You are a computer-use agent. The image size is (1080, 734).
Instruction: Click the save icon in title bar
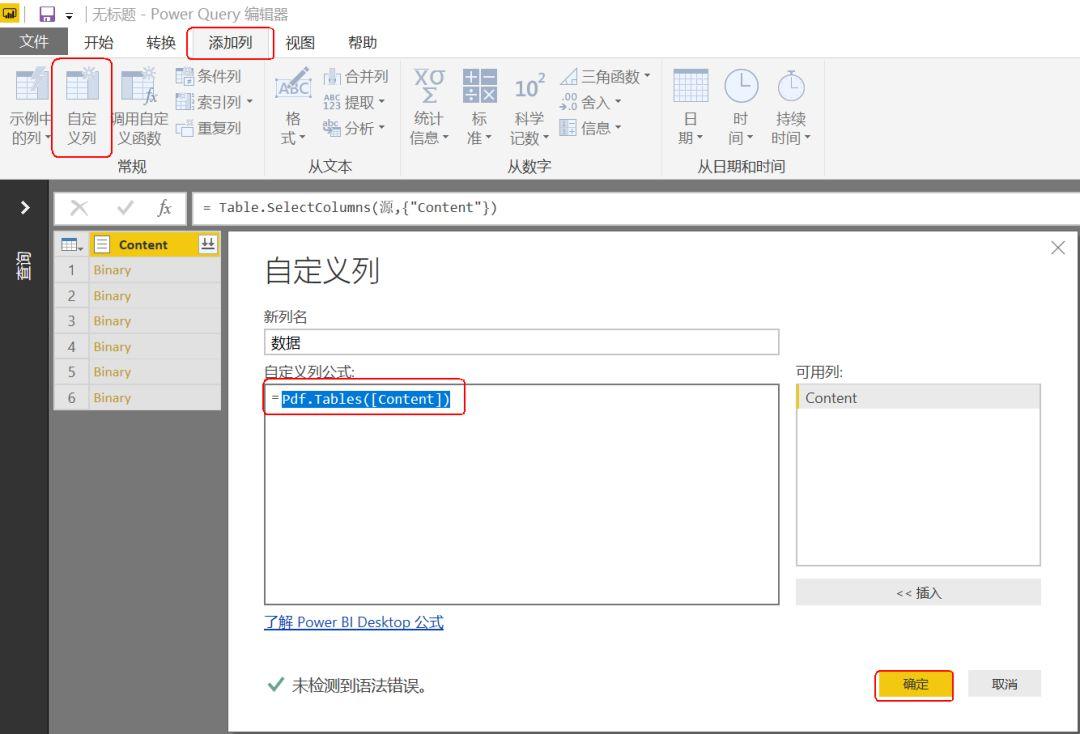click(x=47, y=14)
